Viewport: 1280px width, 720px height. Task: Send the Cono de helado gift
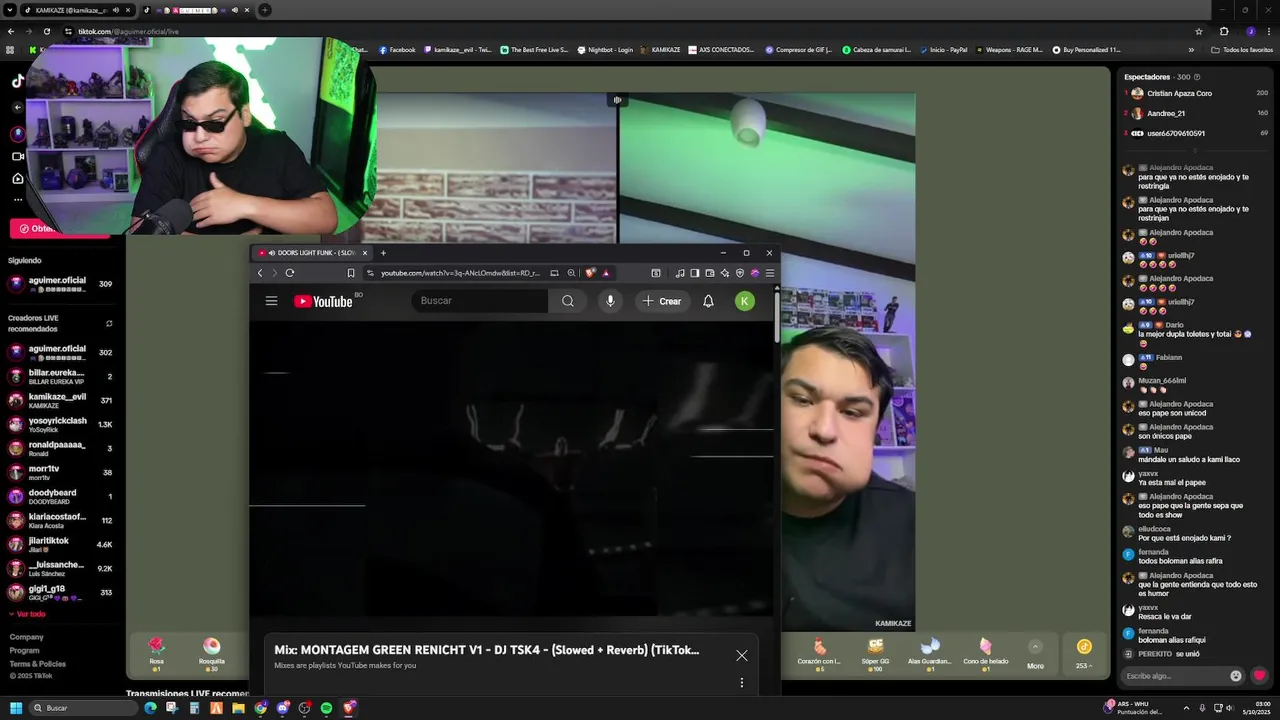986,653
